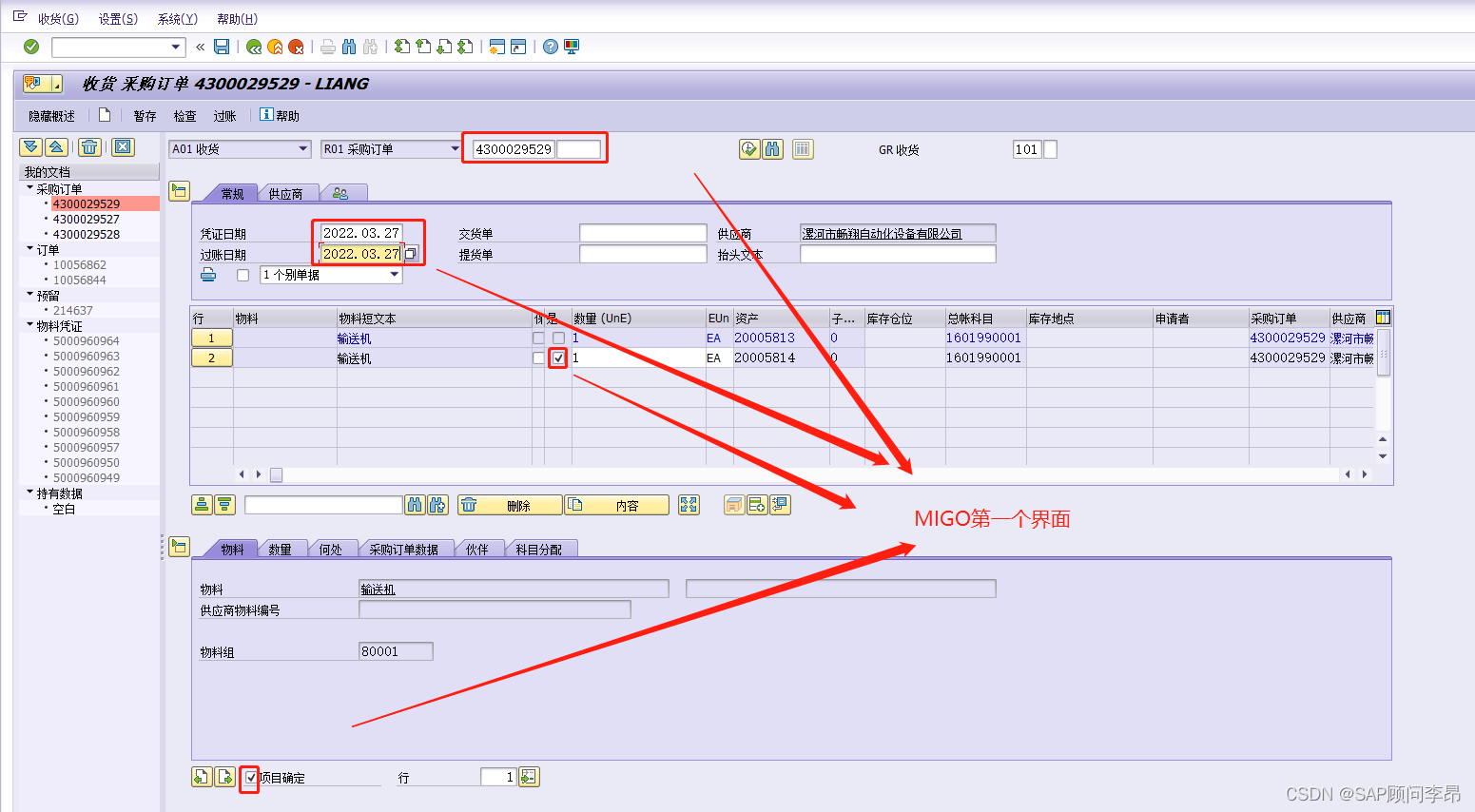The image size is (1475, 812).
Task: Switch to the 科目分配 tab
Action: [538, 549]
